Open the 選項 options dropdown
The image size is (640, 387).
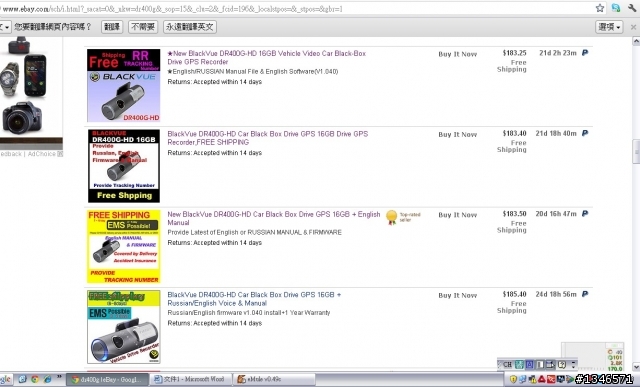(x=609, y=27)
